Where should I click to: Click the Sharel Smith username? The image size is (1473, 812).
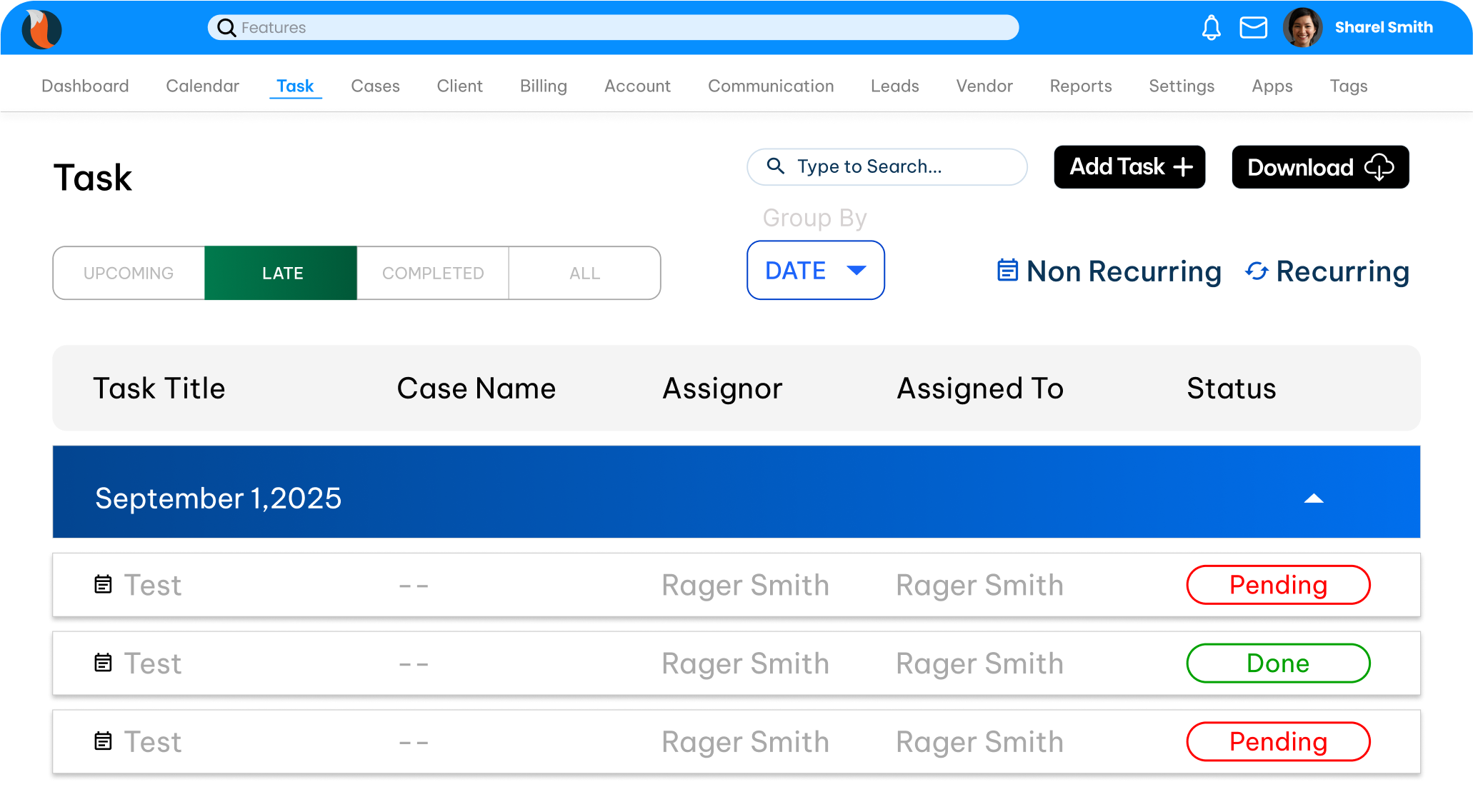(1384, 27)
